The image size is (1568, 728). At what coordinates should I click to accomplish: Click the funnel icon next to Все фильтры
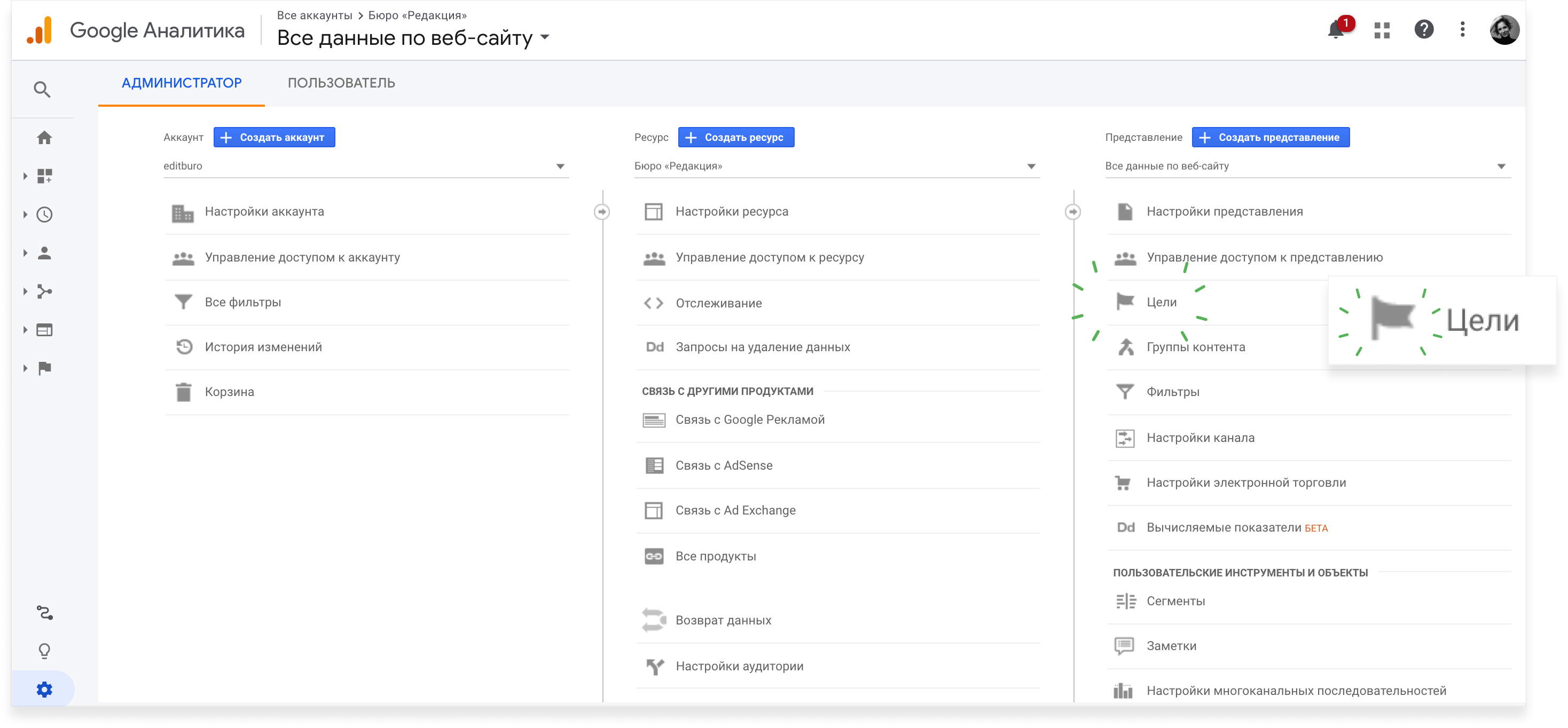coord(183,302)
